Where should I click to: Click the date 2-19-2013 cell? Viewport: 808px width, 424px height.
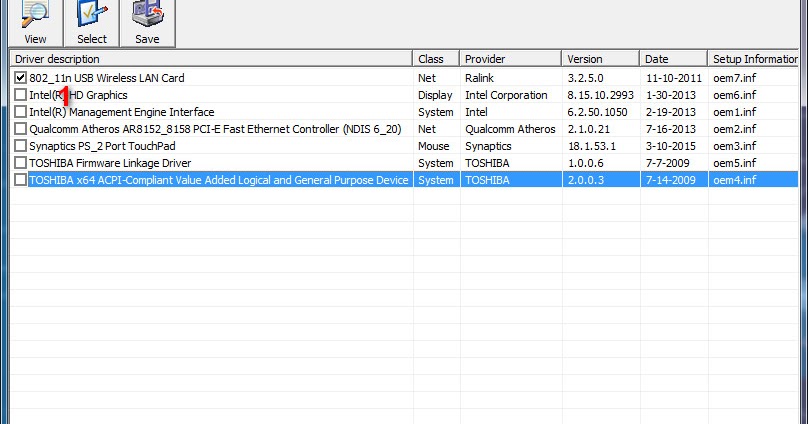pyautogui.click(x=671, y=112)
